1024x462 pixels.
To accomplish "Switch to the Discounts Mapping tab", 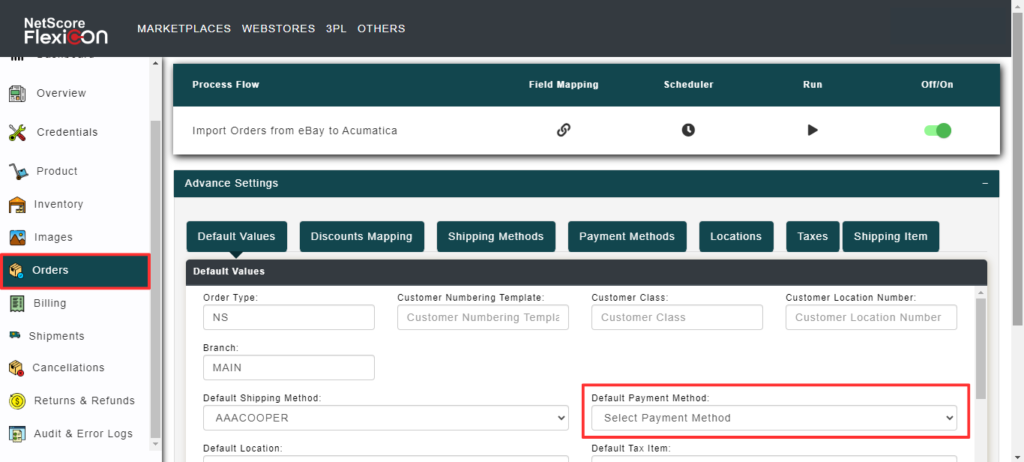I will (x=361, y=237).
